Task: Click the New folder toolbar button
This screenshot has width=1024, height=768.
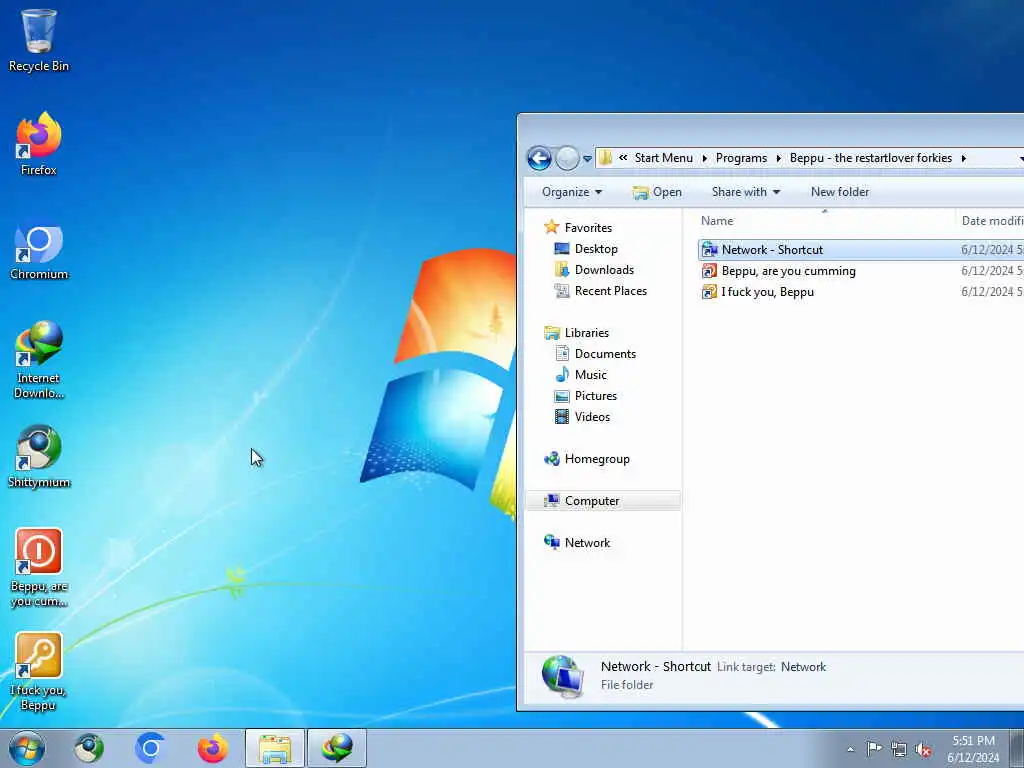Action: point(840,192)
